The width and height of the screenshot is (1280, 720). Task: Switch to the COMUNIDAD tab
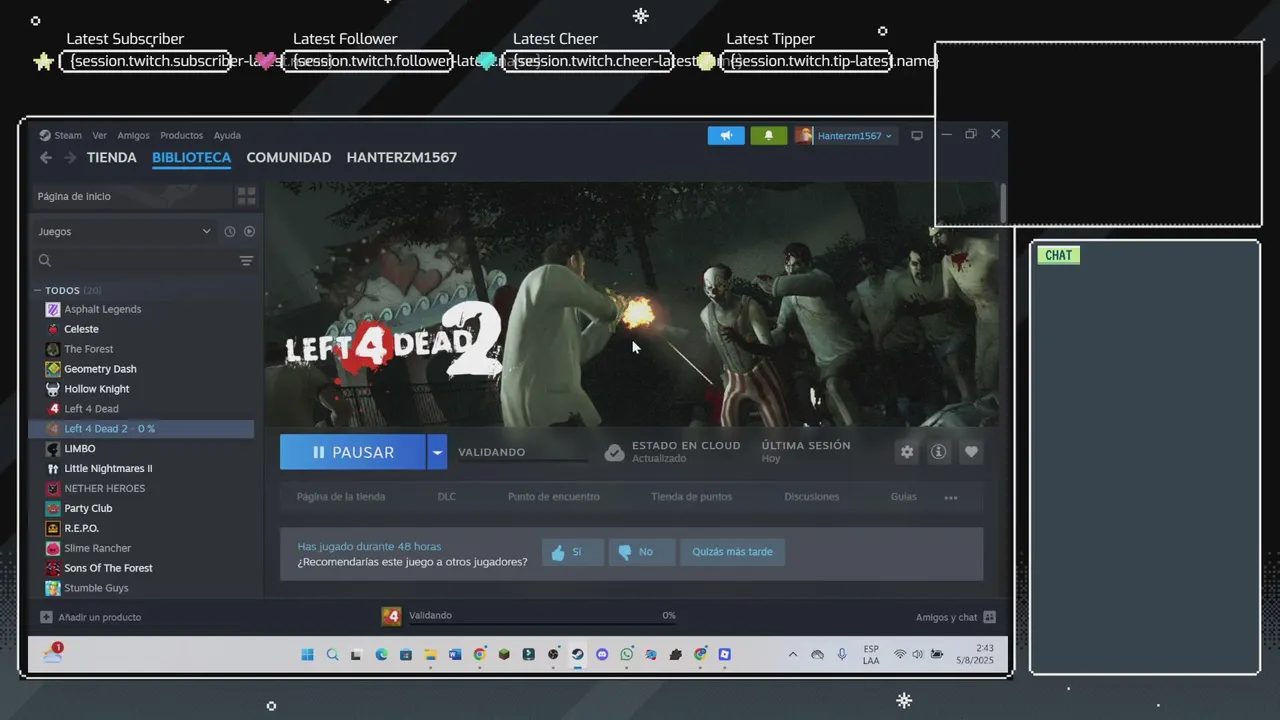click(289, 158)
